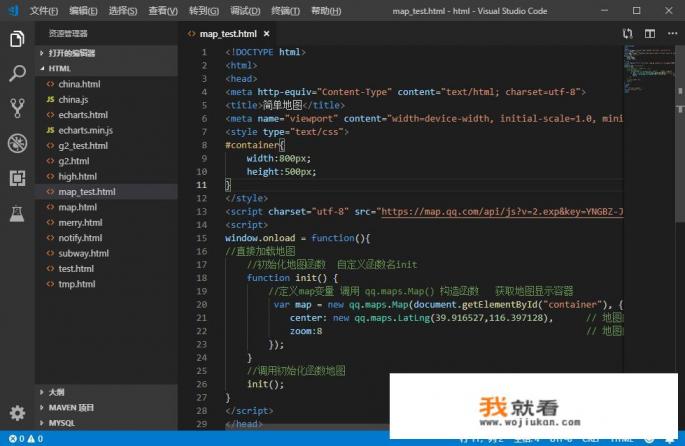
Task: Open the Explorer view in activity bar
Action: click(17, 40)
